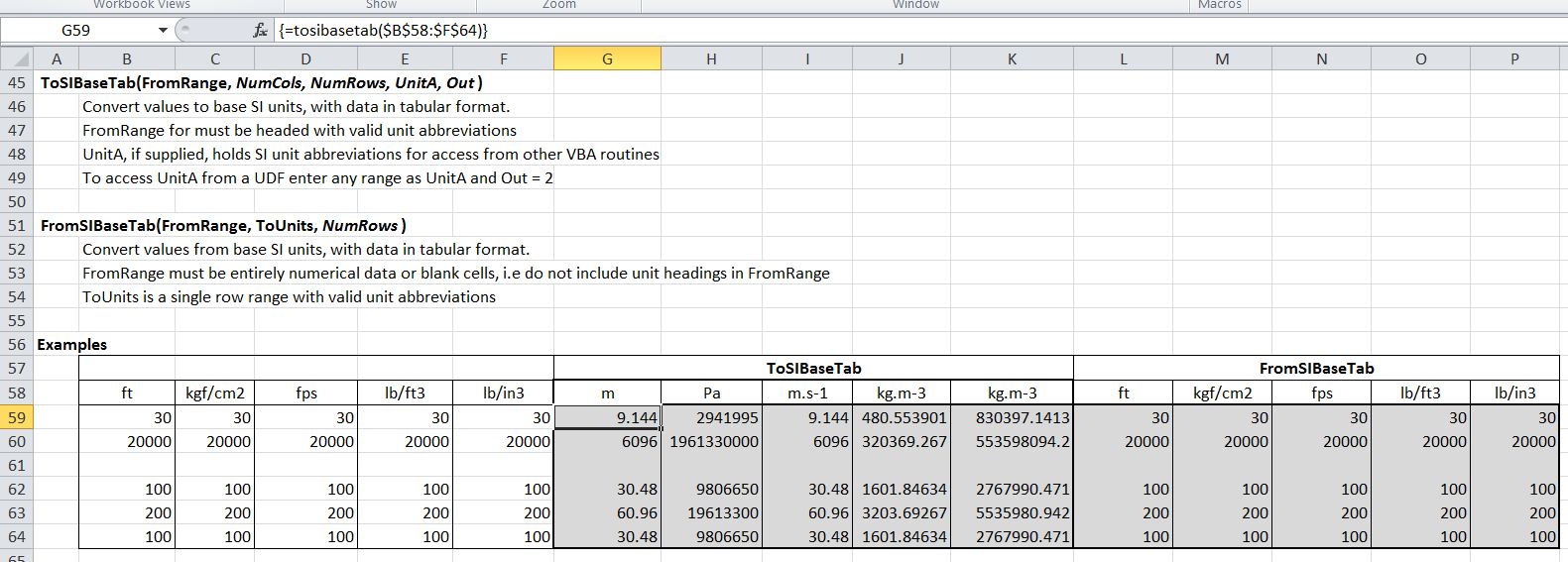
Task: Click the Pa unit header cell
Action: [711, 393]
